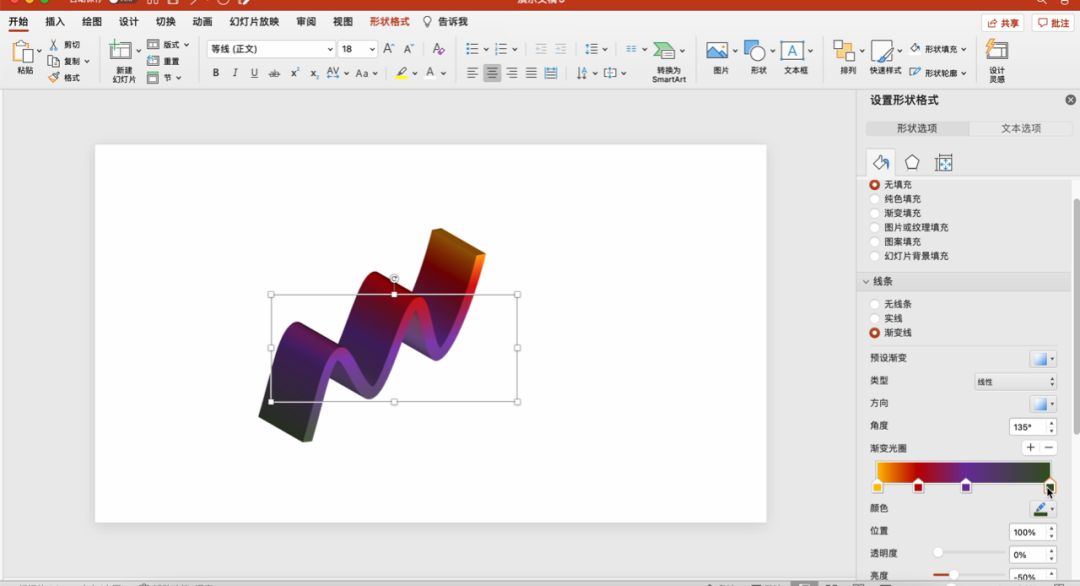The image size is (1080, 586).
Task: Open the gradient Type (类型) dropdown
Action: click(x=1015, y=381)
